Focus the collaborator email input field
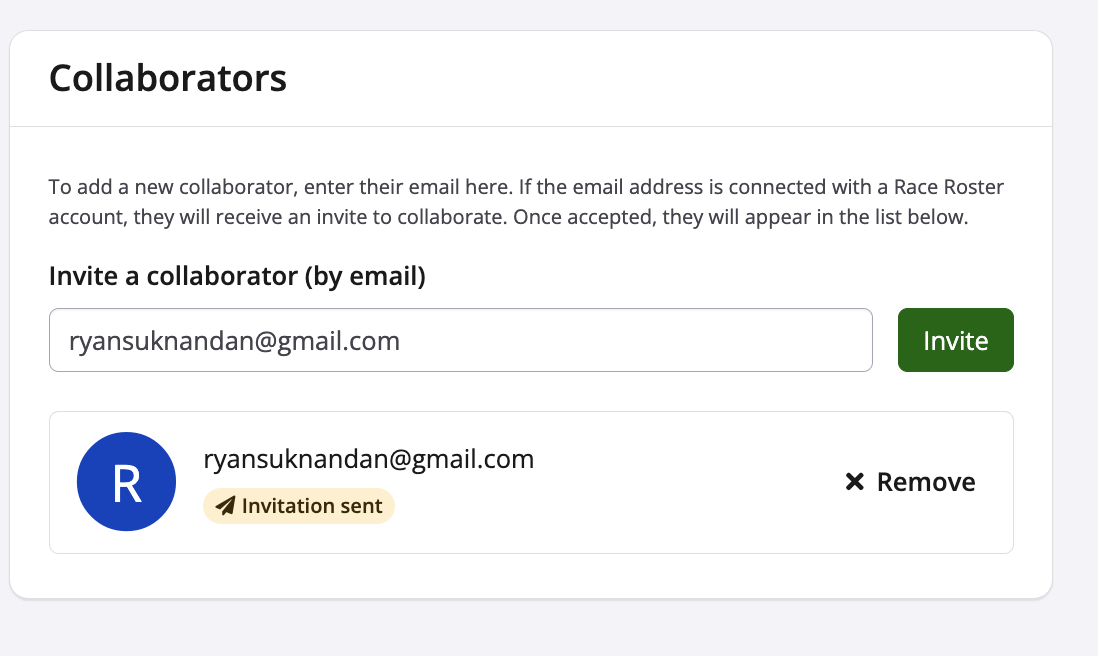The height and width of the screenshot is (656, 1098). [x=460, y=340]
